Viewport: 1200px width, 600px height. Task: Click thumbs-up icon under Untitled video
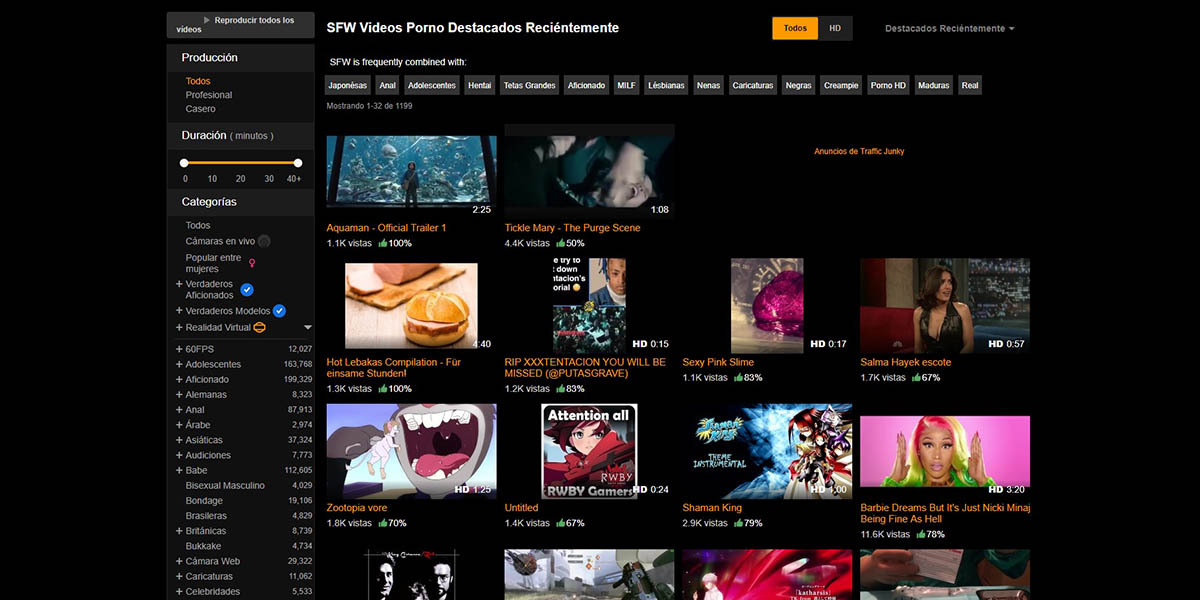(x=561, y=523)
